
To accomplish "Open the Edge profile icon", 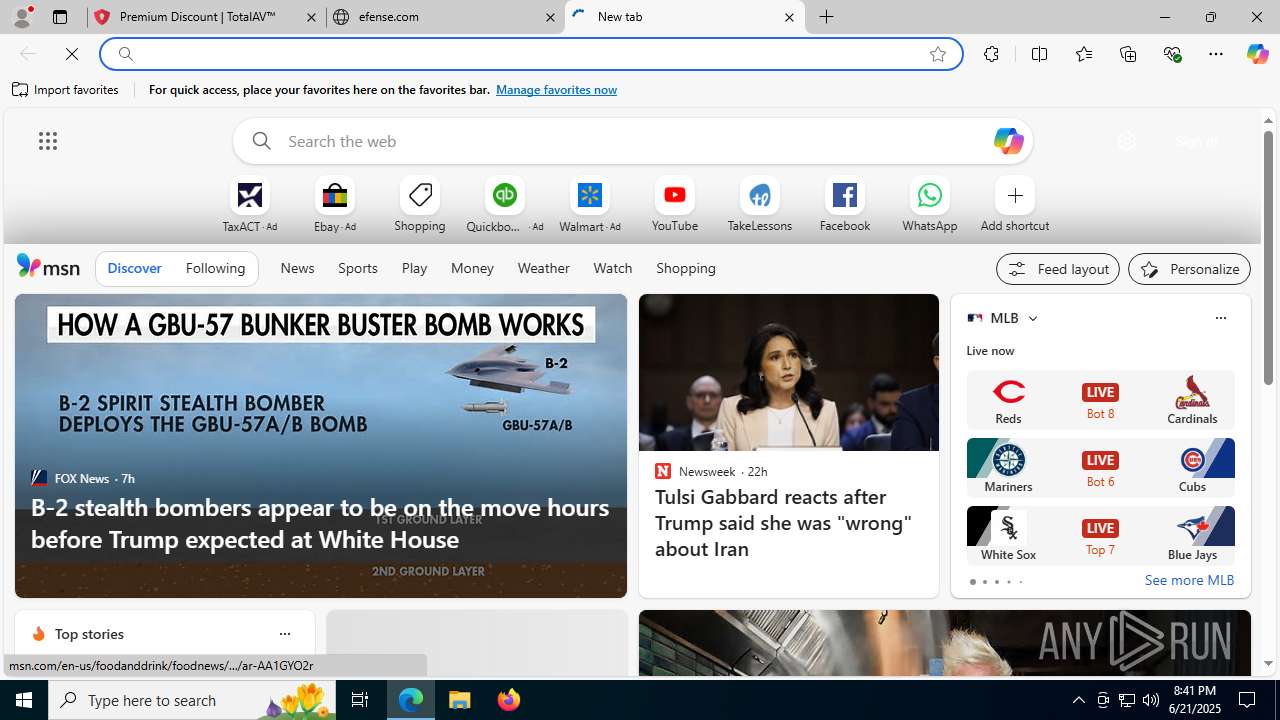I will [x=22, y=17].
